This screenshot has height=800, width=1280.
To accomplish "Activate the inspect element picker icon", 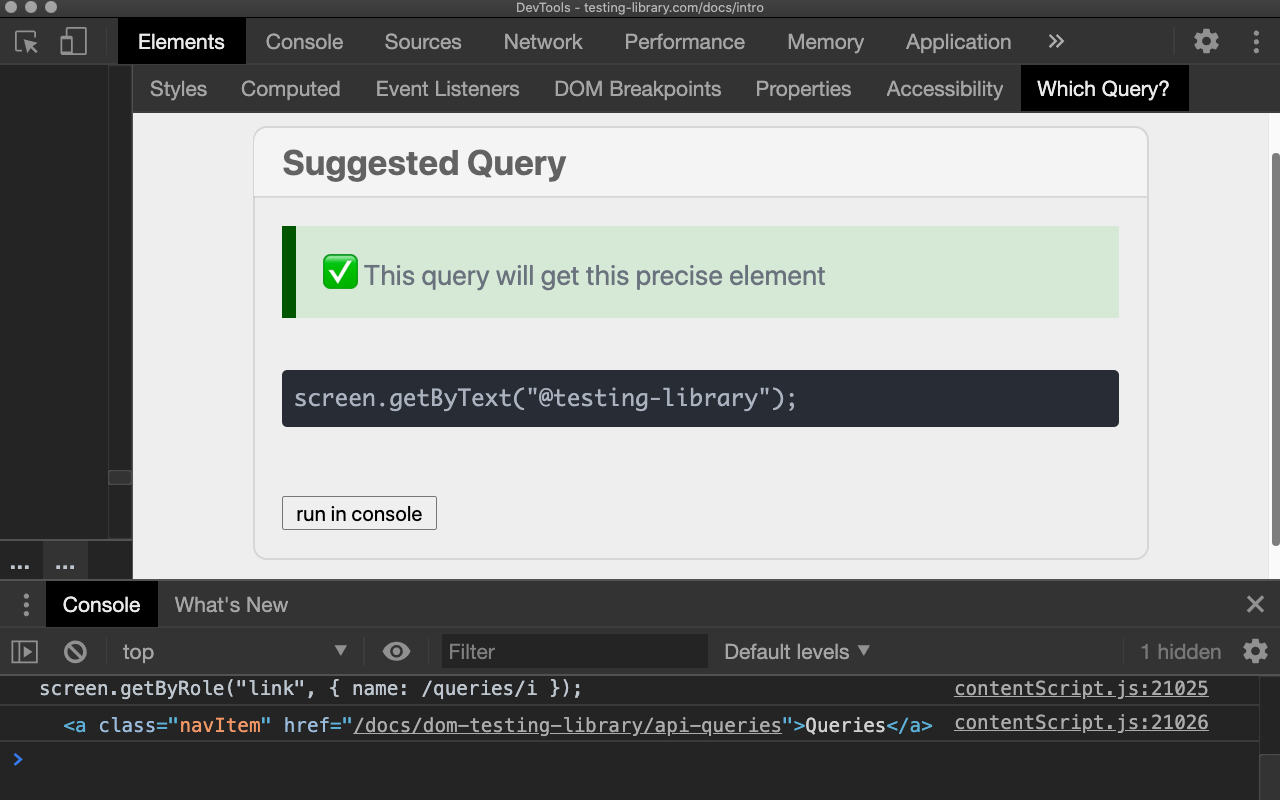I will (x=27, y=42).
